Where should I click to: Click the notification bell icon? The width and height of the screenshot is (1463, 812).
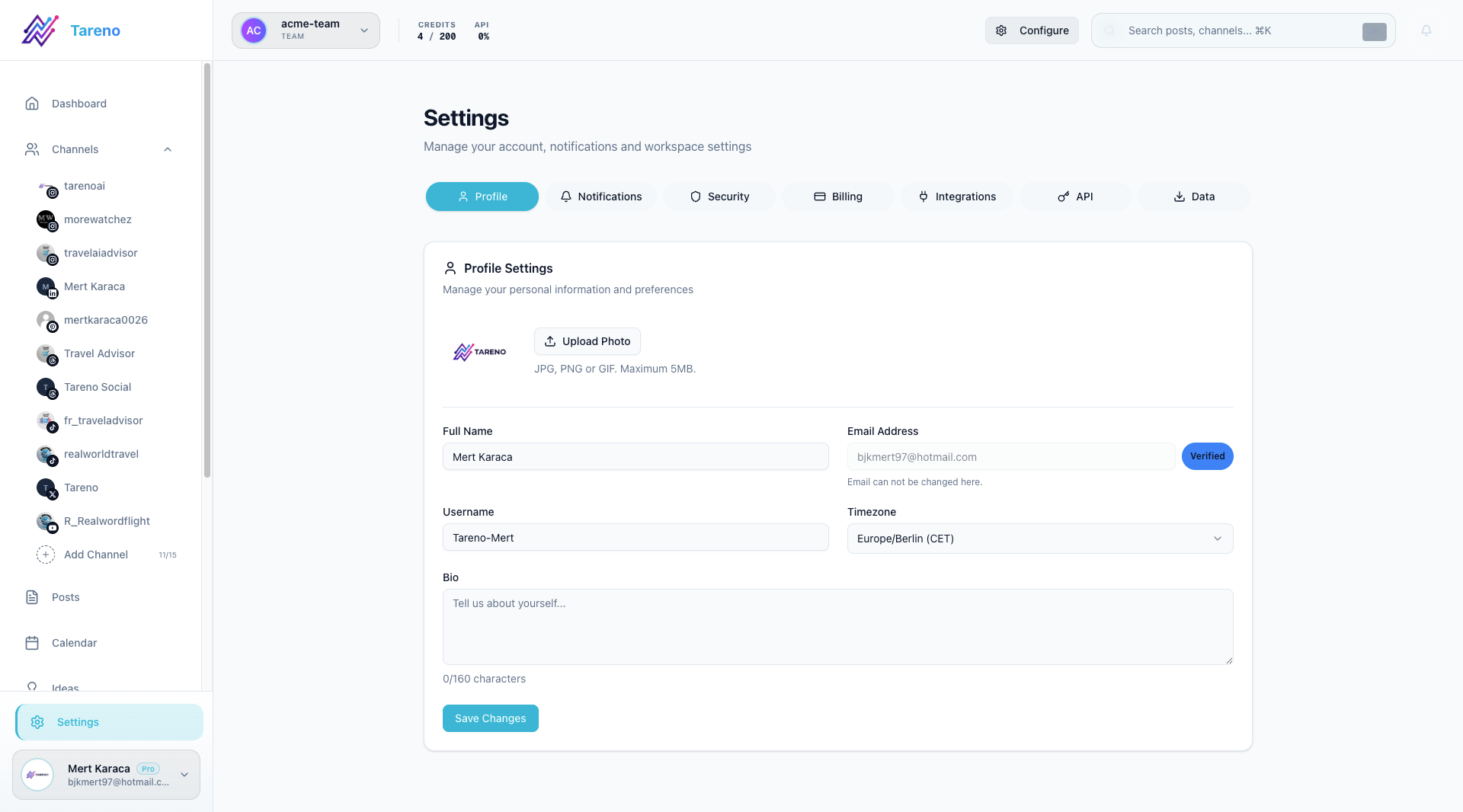click(1428, 30)
